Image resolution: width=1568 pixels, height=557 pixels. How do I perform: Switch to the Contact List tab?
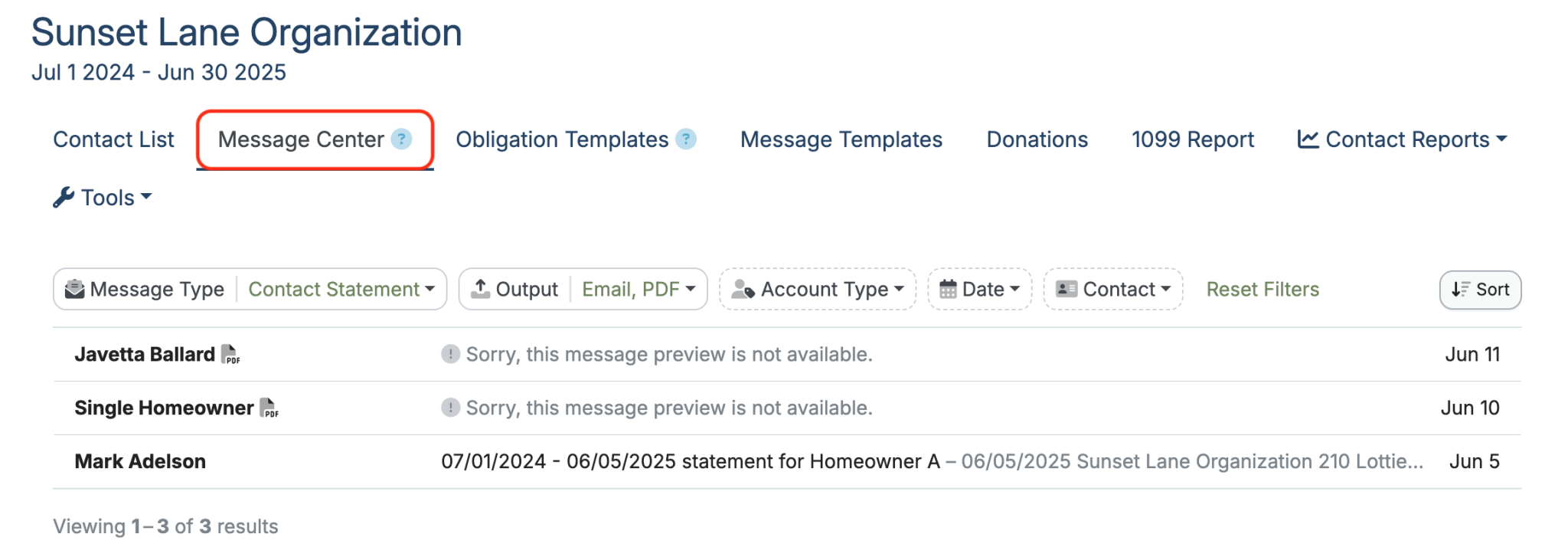click(x=113, y=139)
